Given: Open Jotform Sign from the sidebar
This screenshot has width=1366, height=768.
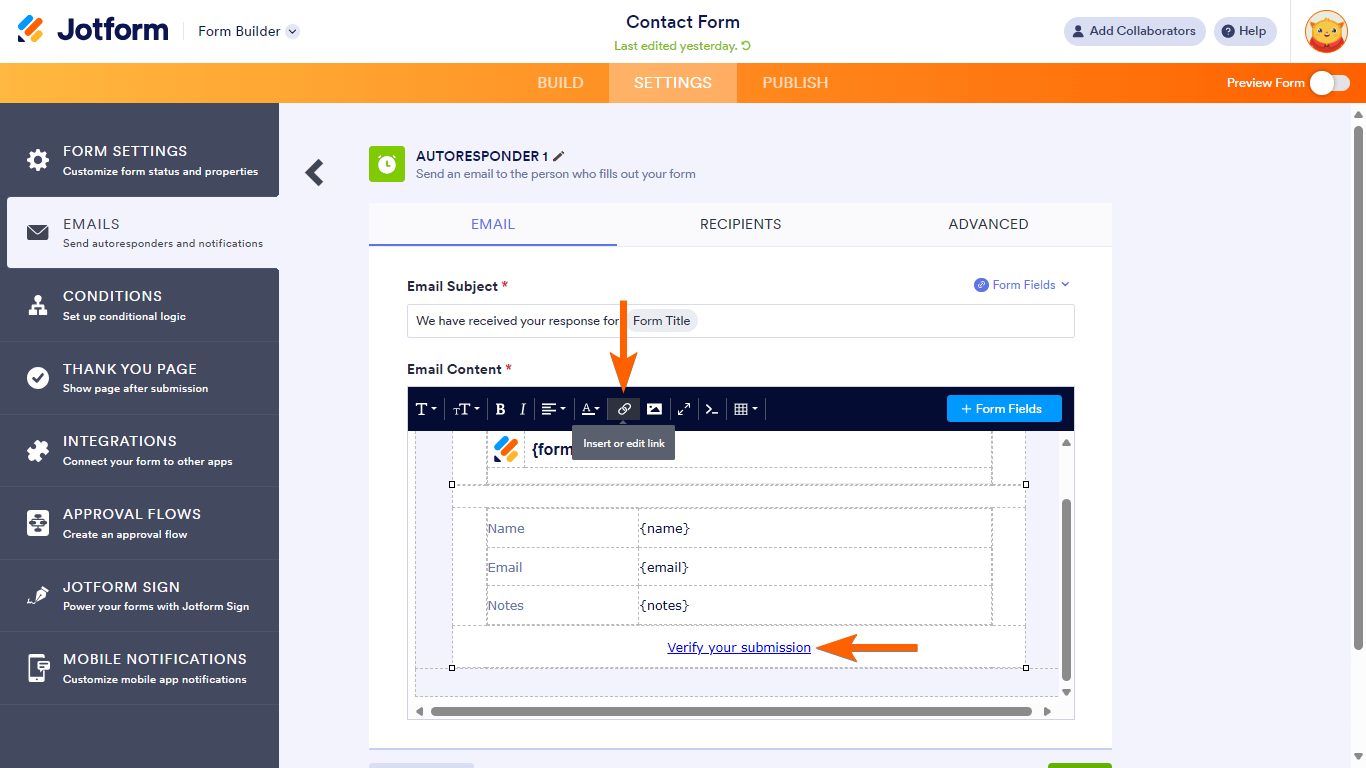Looking at the screenshot, I should pyautogui.click(x=139, y=595).
